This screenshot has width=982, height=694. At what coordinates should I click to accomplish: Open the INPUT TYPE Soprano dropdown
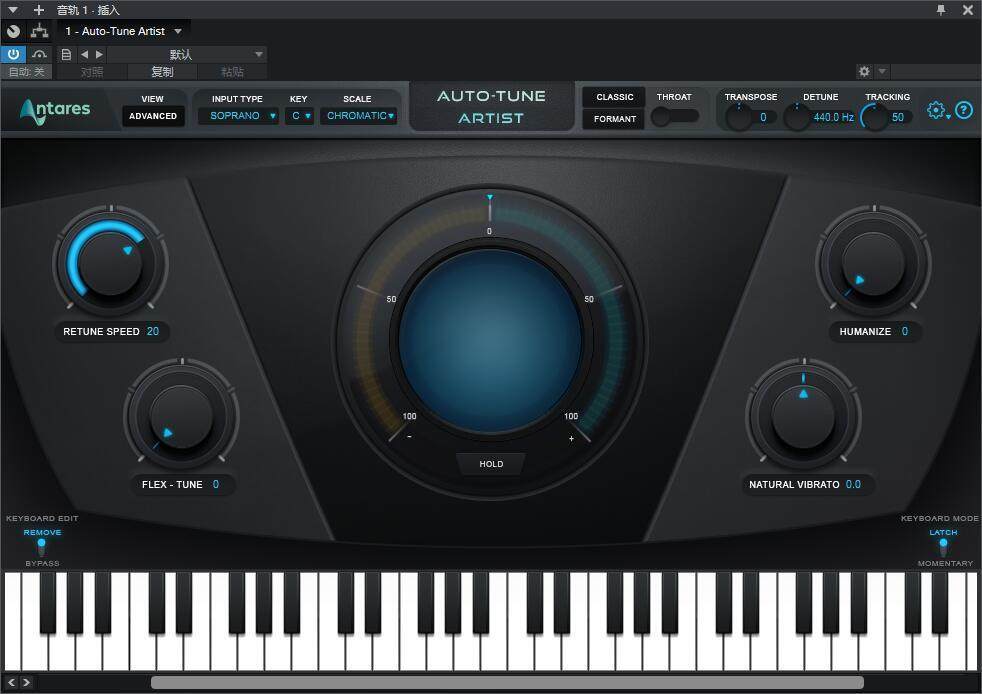pyautogui.click(x=238, y=116)
